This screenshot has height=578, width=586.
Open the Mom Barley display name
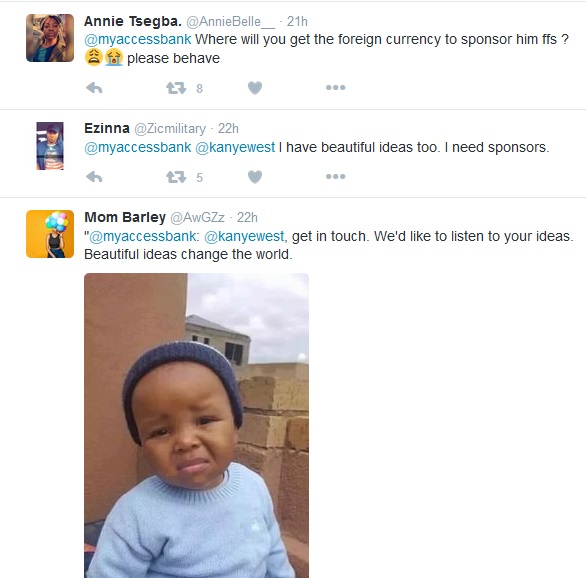click(x=125, y=217)
